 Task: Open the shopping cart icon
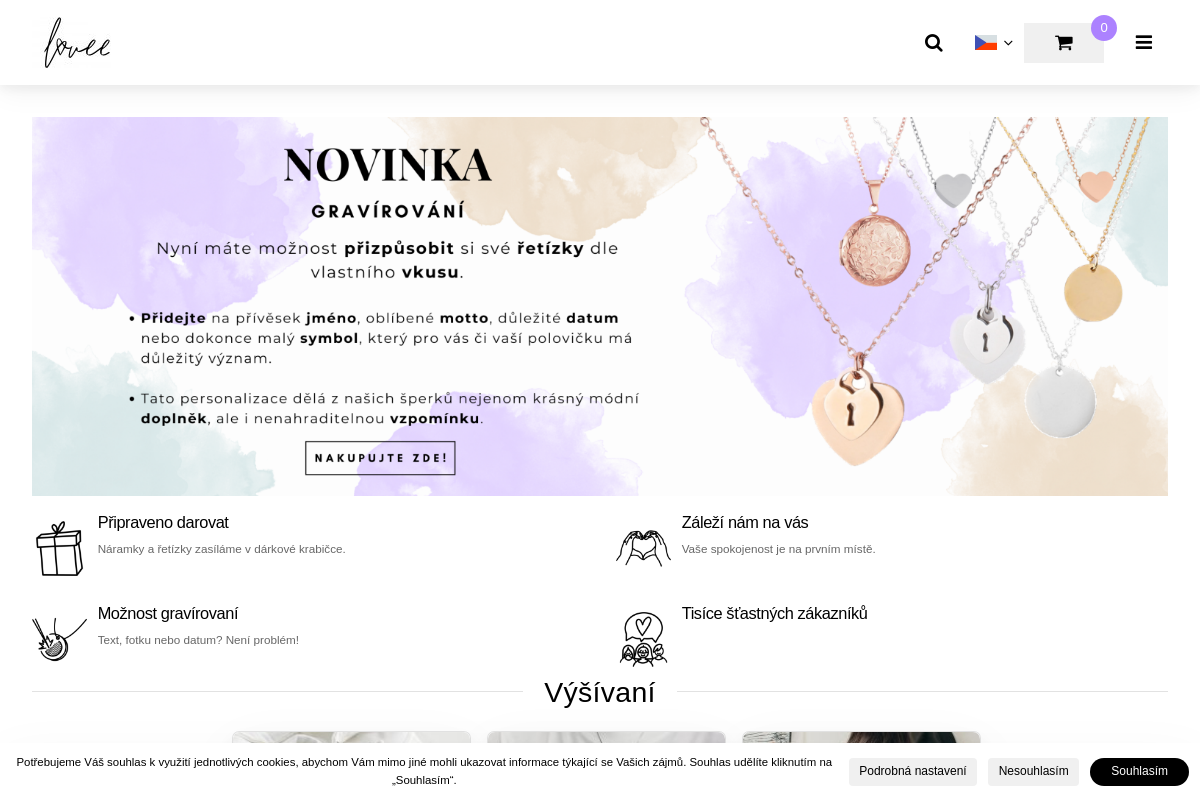click(x=1064, y=43)
